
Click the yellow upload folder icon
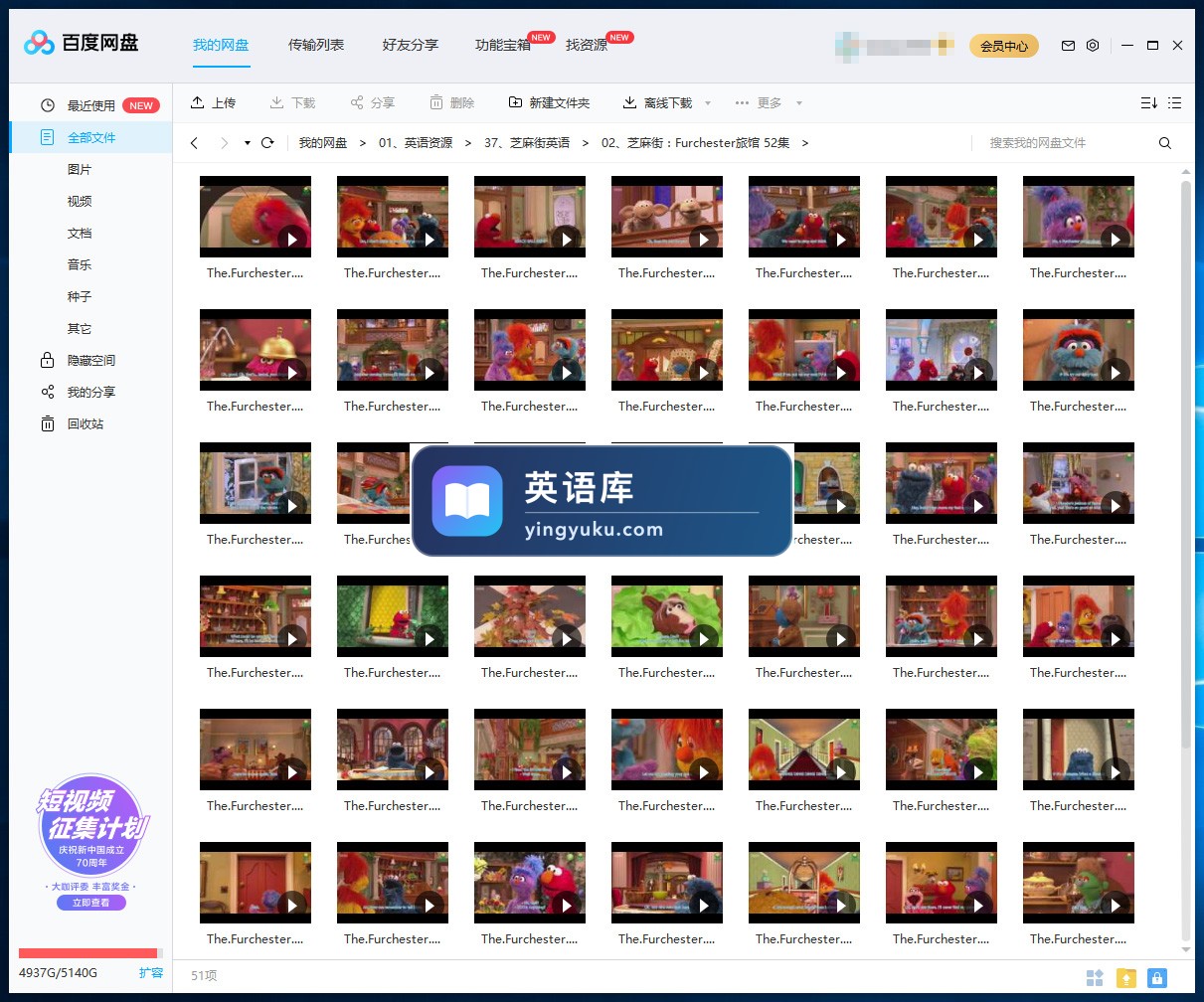click(1125, 978)
